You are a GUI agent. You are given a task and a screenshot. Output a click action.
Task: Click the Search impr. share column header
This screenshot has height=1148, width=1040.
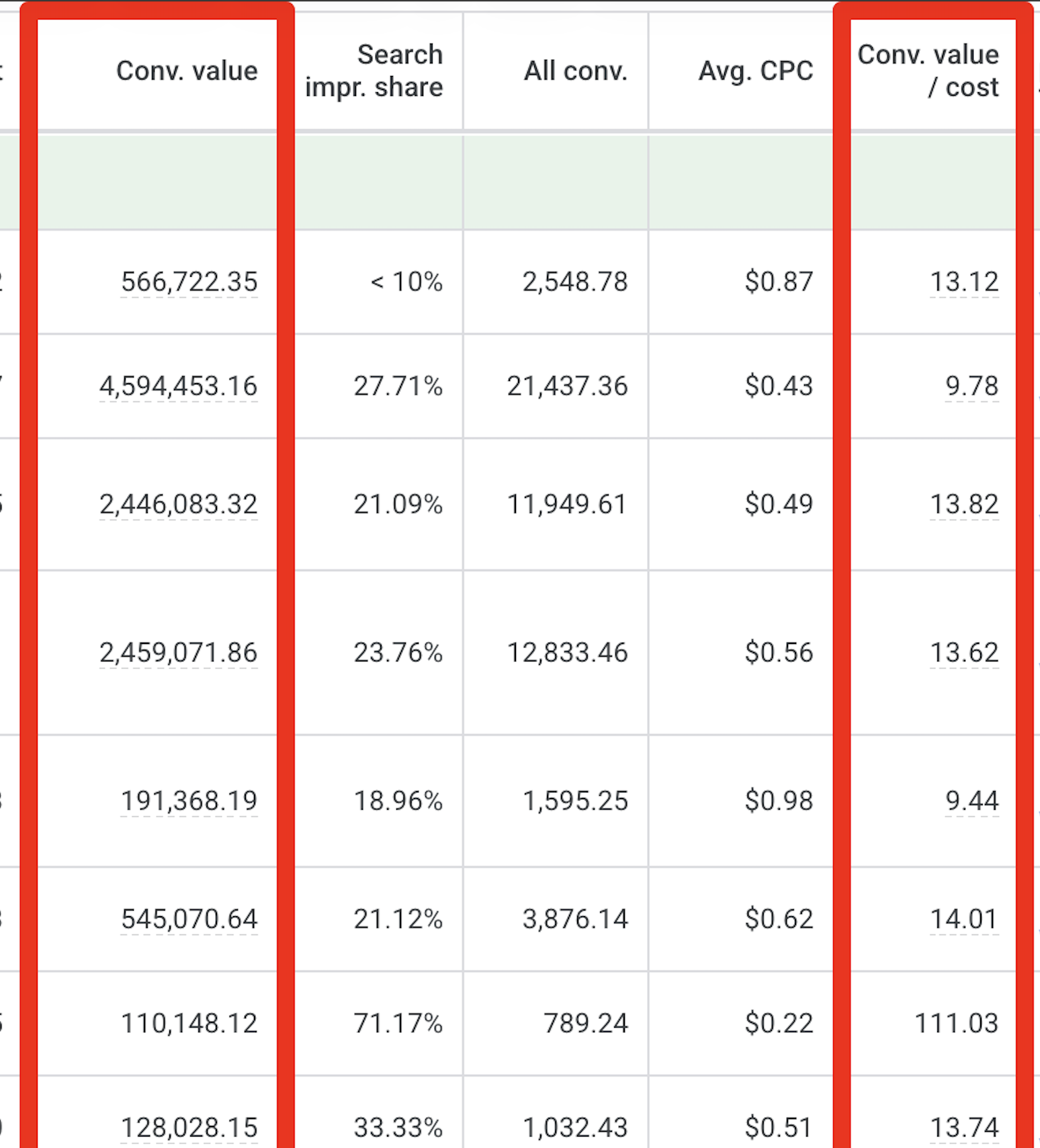[x=374, y=71]
